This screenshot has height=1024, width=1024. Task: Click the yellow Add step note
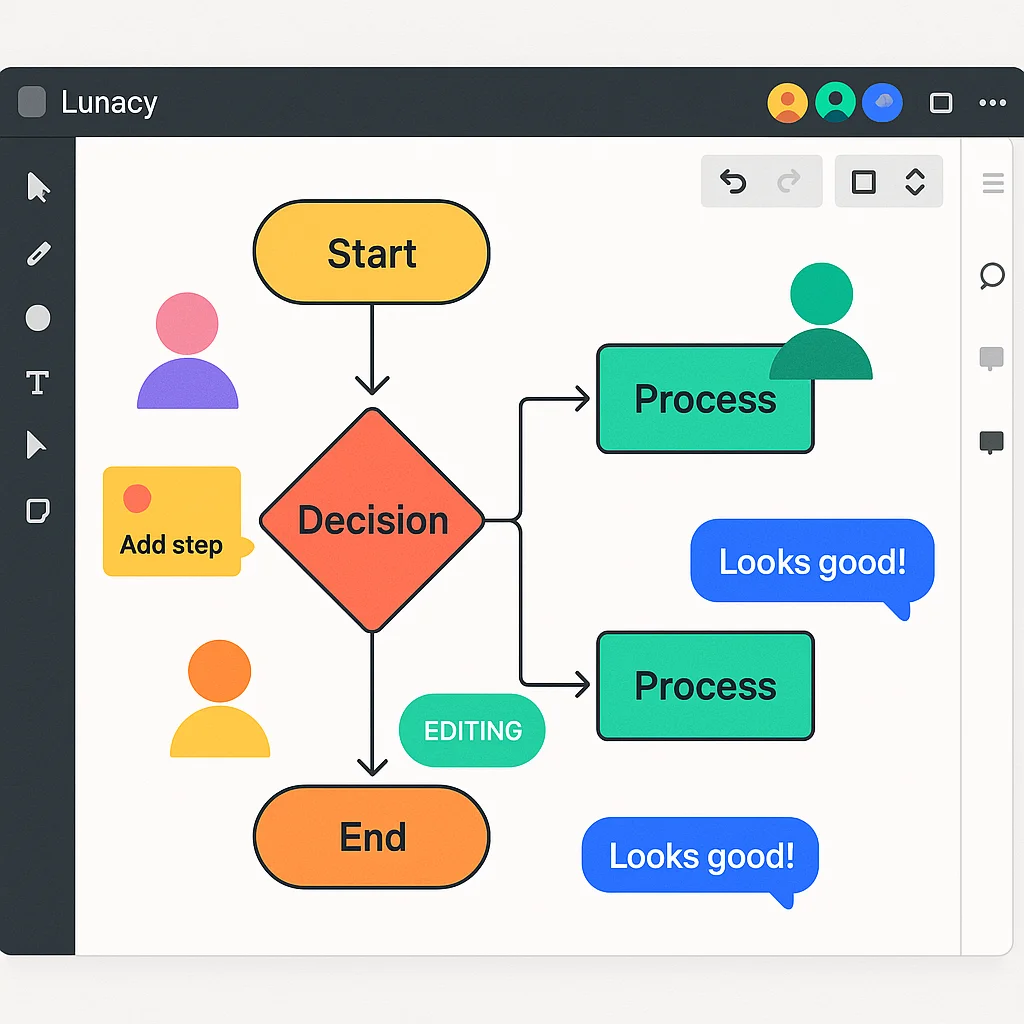(x=172, y=520)
